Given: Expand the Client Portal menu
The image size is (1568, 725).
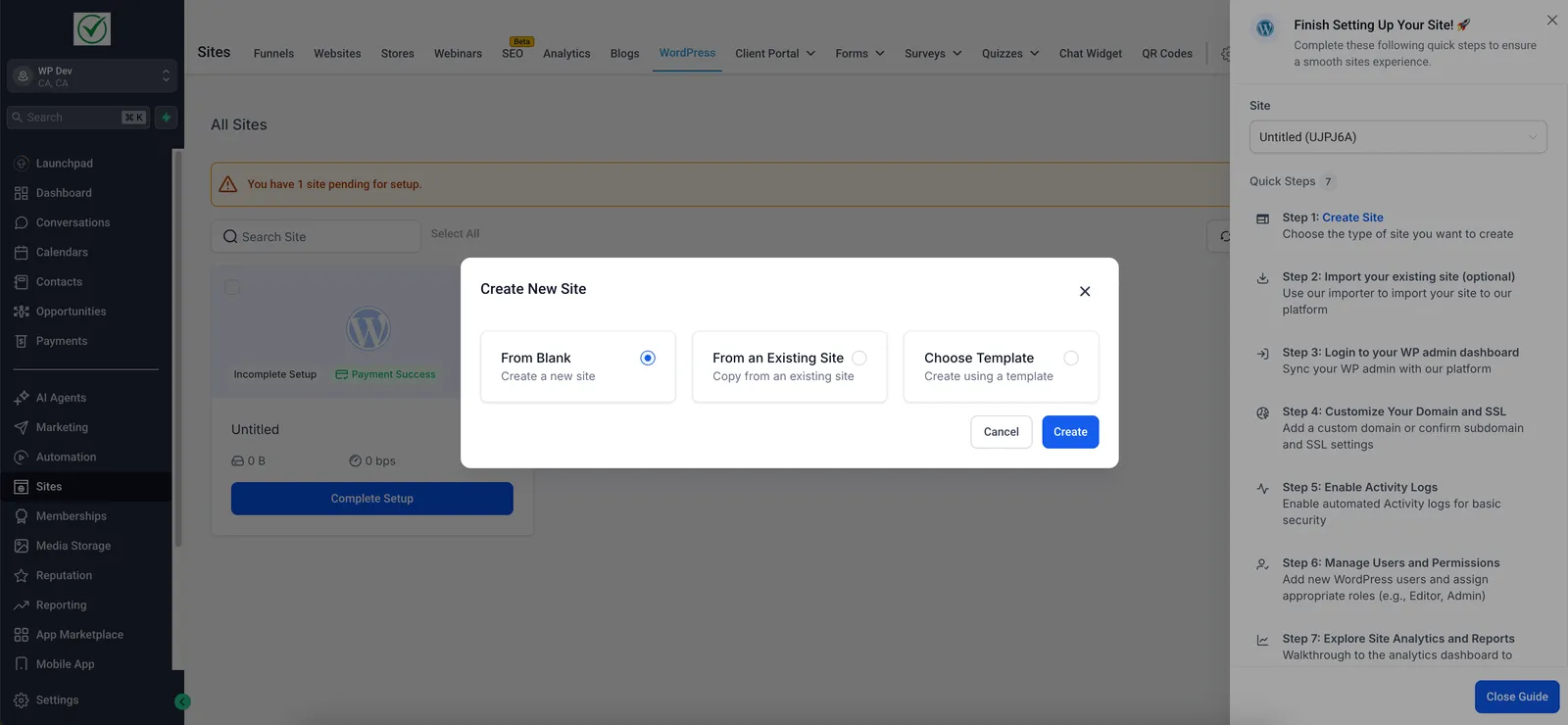Looking at the screenshot, I should pos(775,54).
